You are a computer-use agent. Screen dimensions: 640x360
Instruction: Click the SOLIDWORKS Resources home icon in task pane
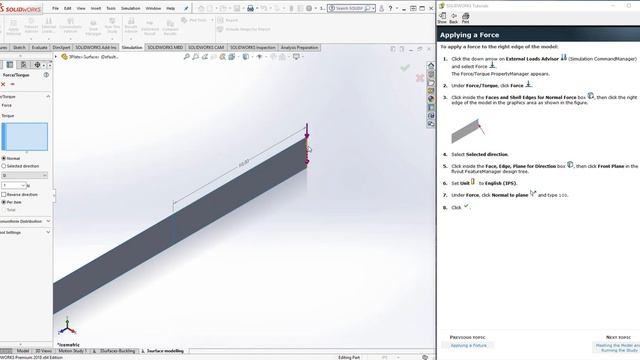(x=431, y=65)
